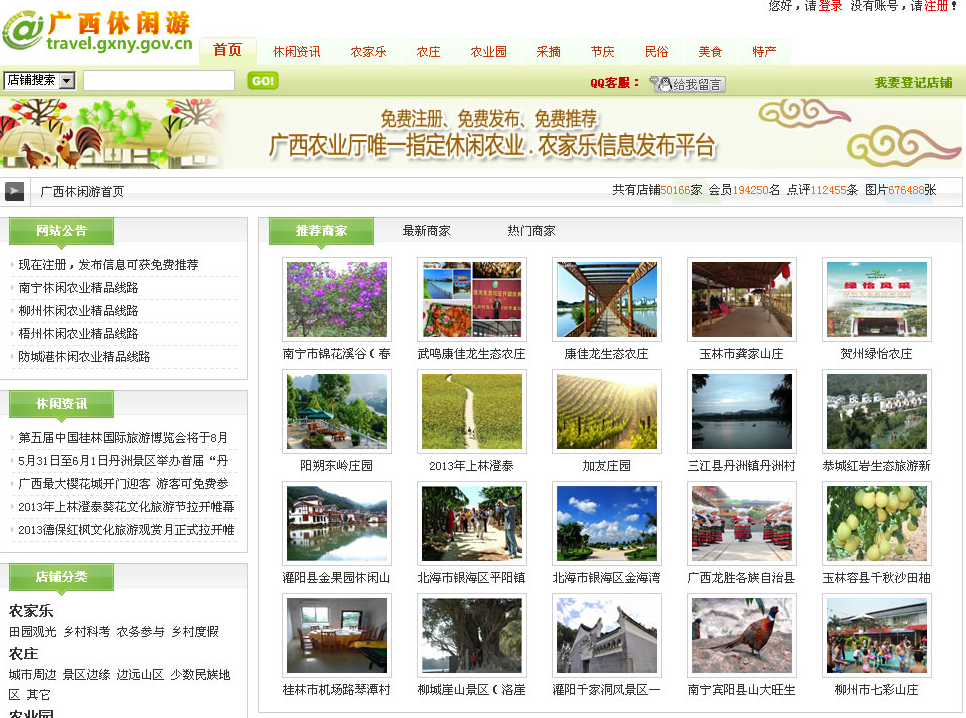The width and height of the screenshot is (966, 718).
Task: Click the QQ 给我留言 penguin icon
Action: [688, 84]
